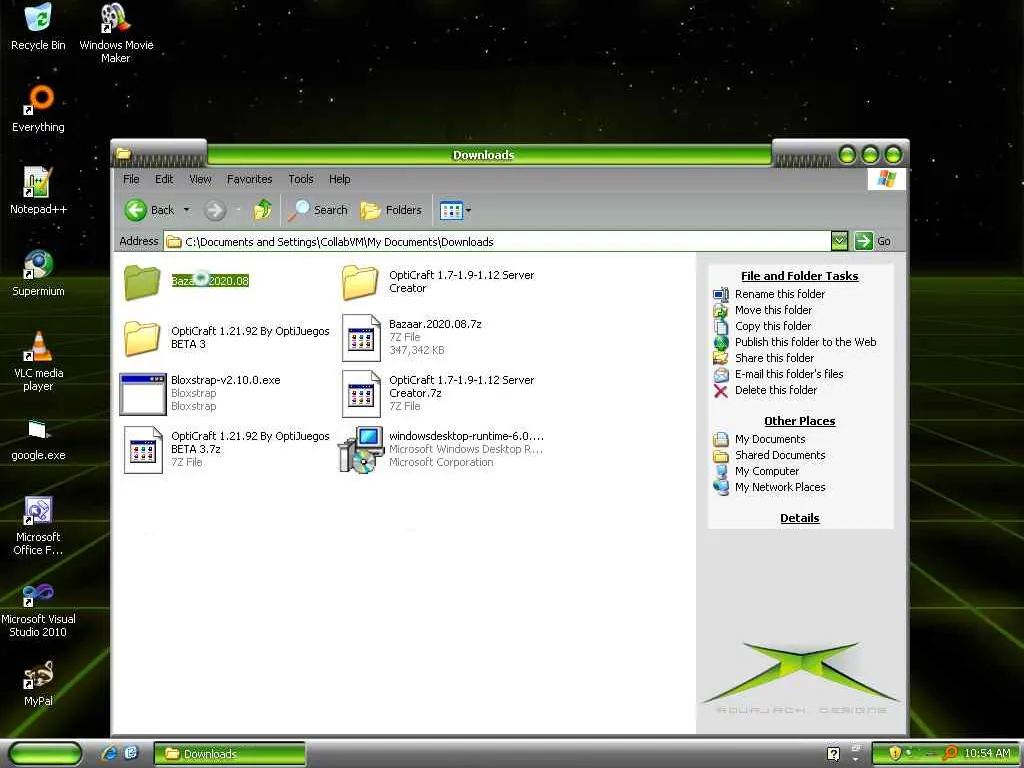
Task: Click the Forward arrow button
Action: 215,210
